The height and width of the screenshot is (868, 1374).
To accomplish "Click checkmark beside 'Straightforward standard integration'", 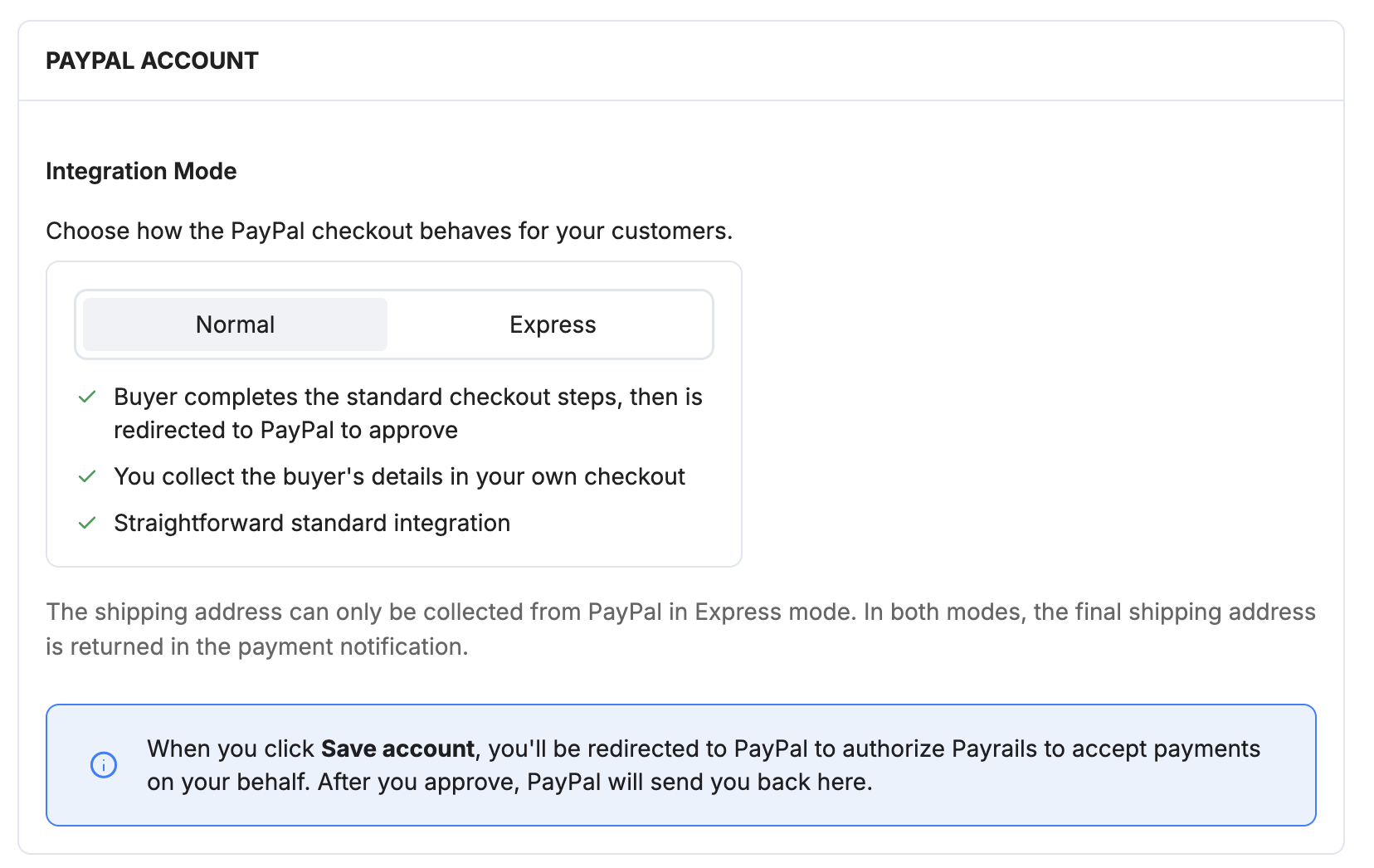I will [87, 523].
